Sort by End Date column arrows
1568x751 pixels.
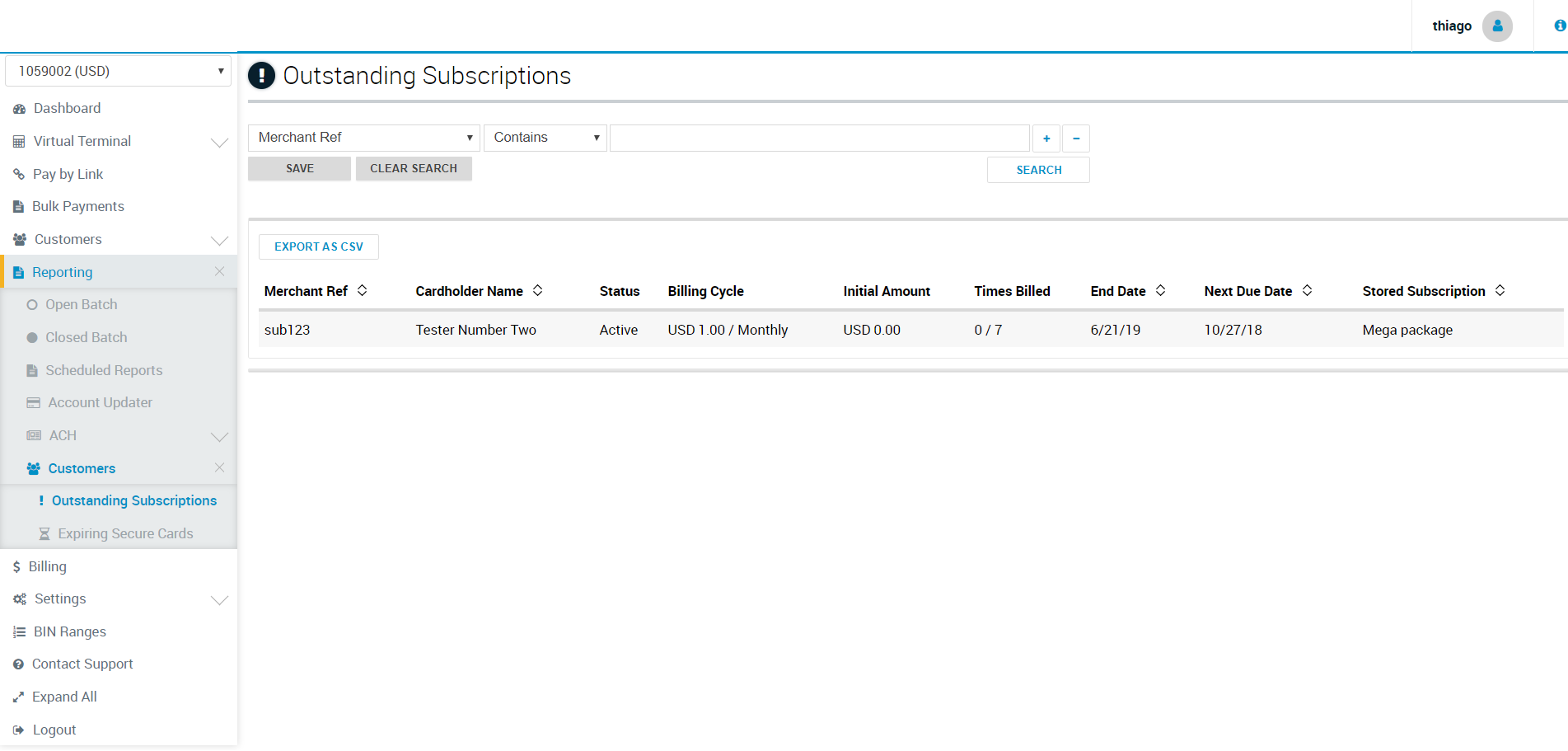[1160, 291]
